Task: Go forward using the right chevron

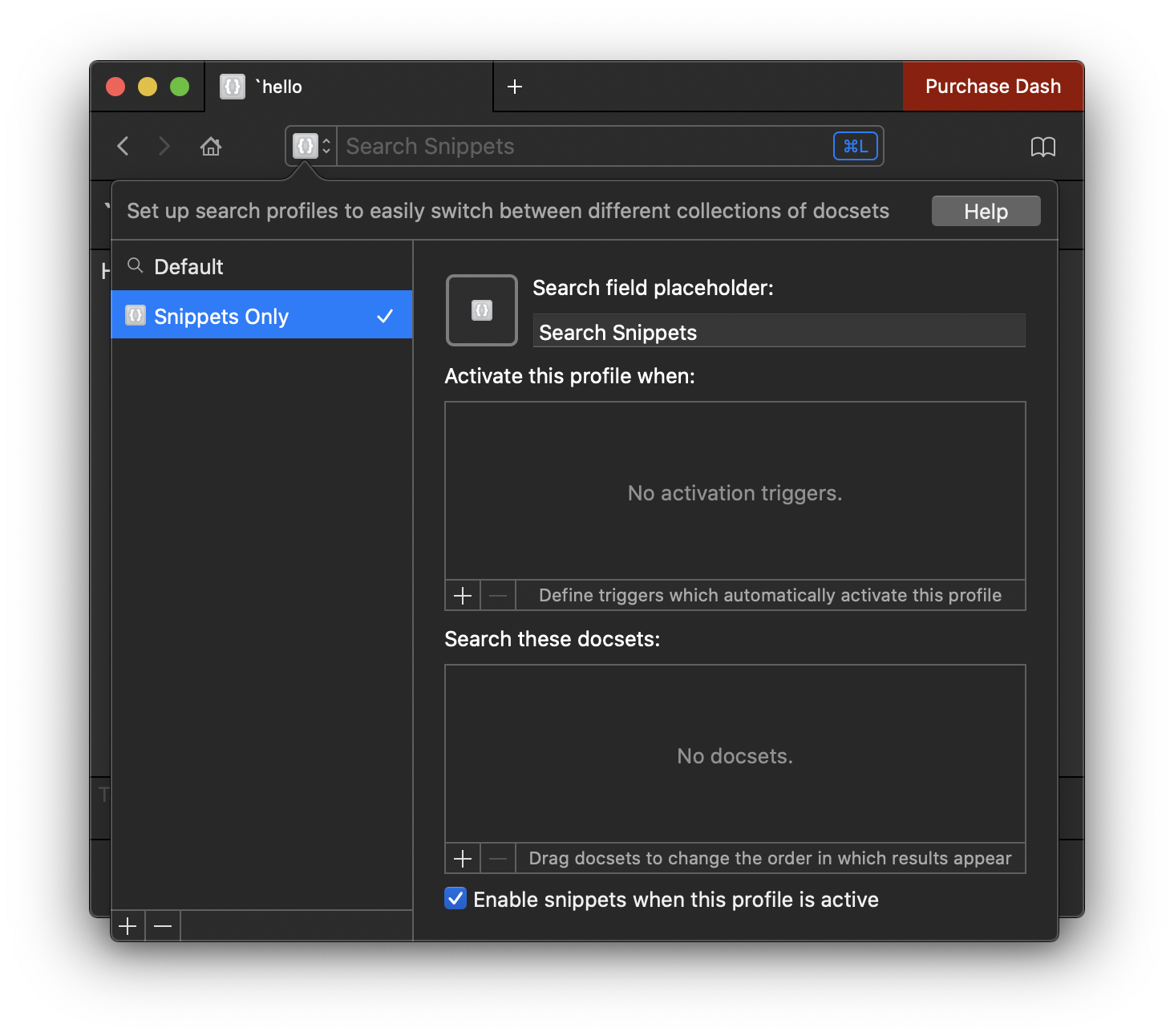Action: [164, 147]
